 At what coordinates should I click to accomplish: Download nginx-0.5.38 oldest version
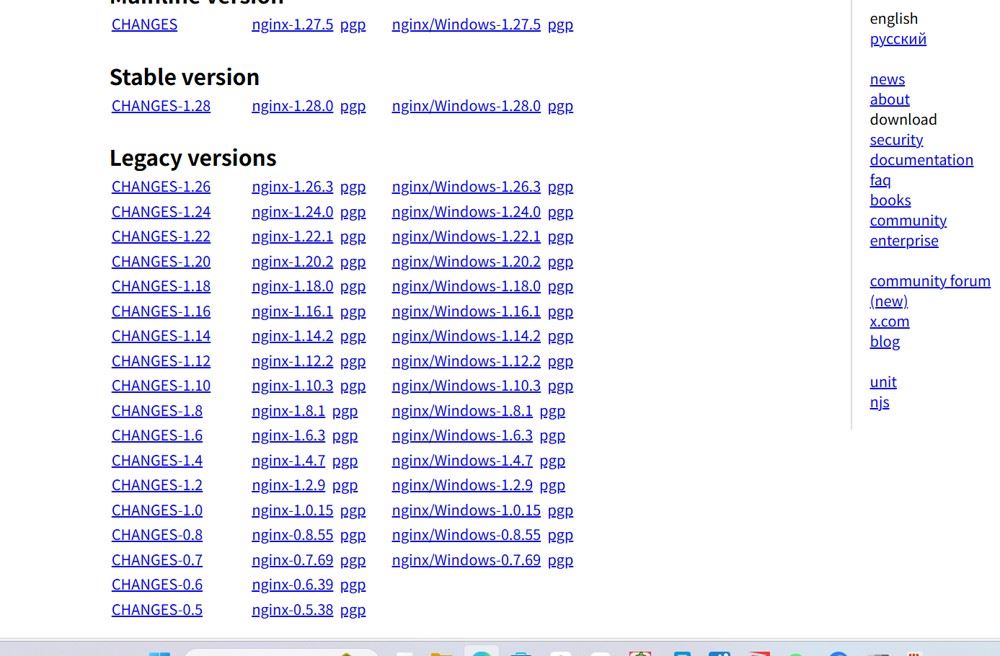(292, 609)
